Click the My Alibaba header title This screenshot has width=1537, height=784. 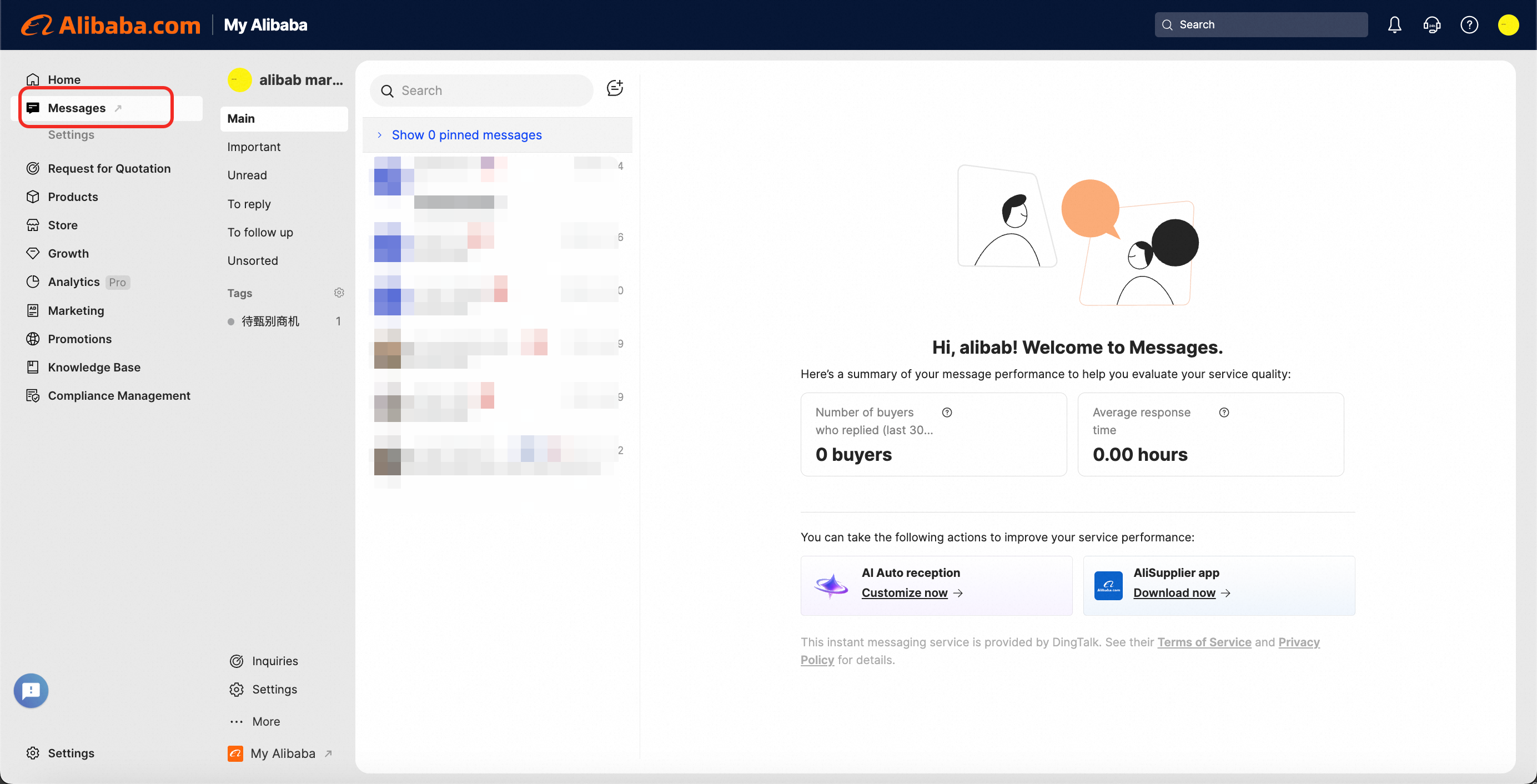coord(265,25)
